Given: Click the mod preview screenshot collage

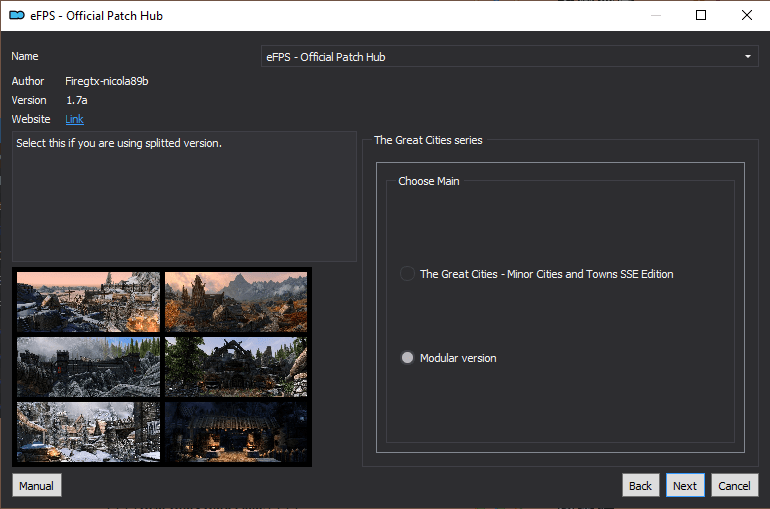Looking at the screenshot, I should point(162,367).
